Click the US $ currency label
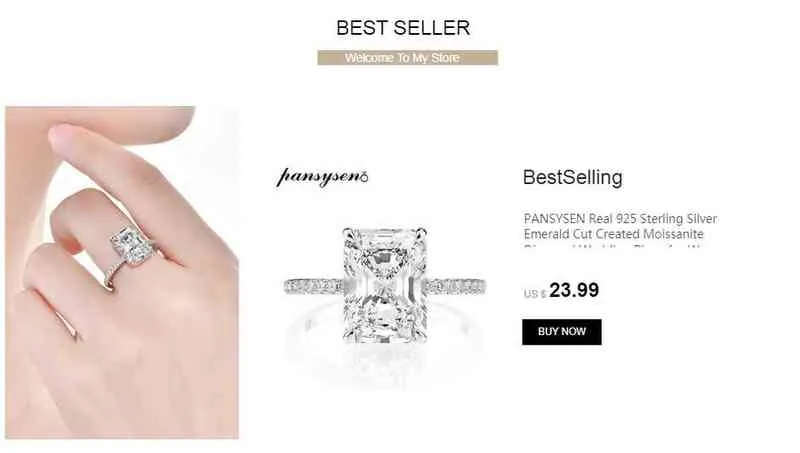This screenshot has width=800, height=453. tap(535, 293)
